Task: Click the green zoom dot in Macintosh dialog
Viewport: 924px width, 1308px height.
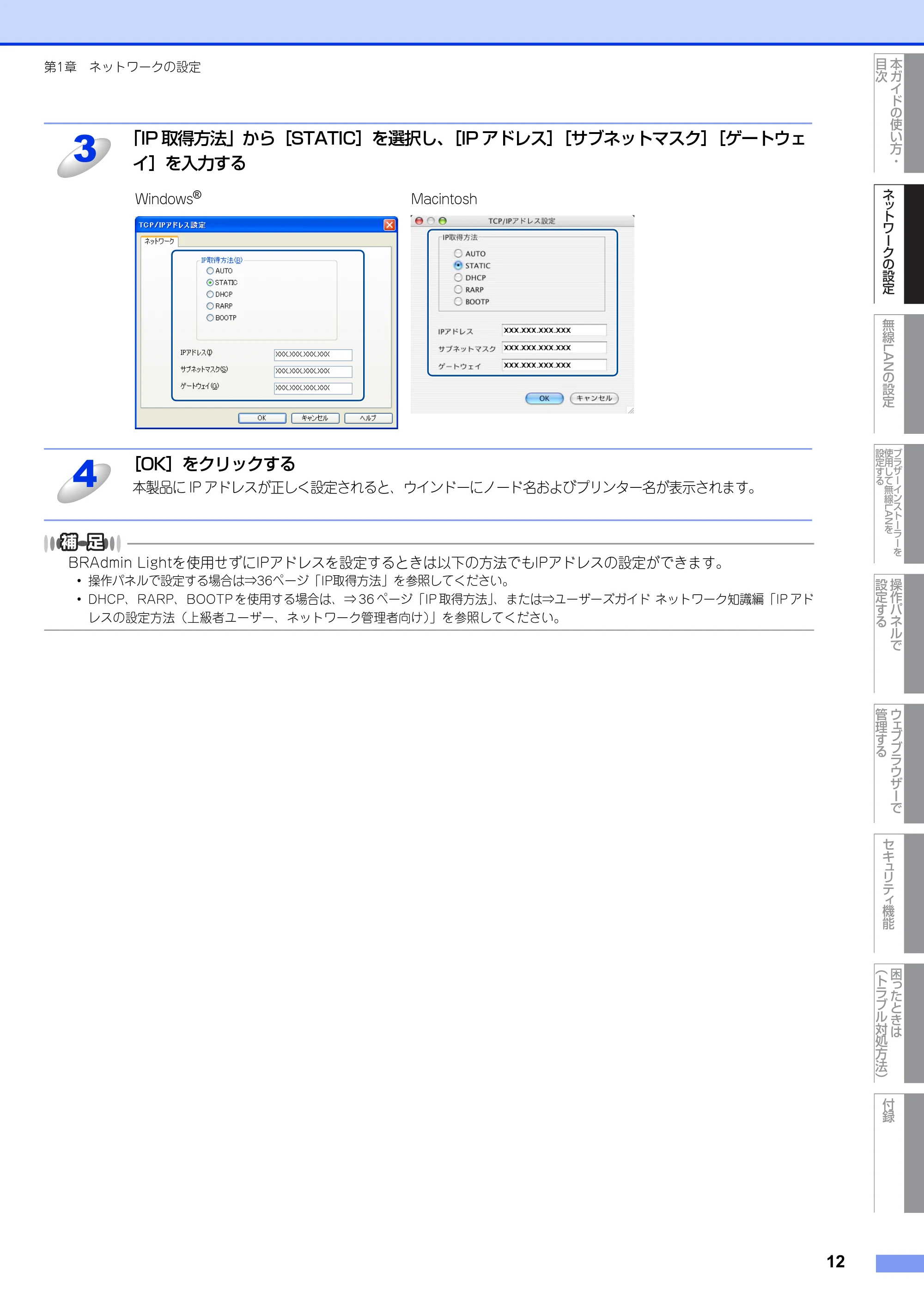Action: [443, 221]
